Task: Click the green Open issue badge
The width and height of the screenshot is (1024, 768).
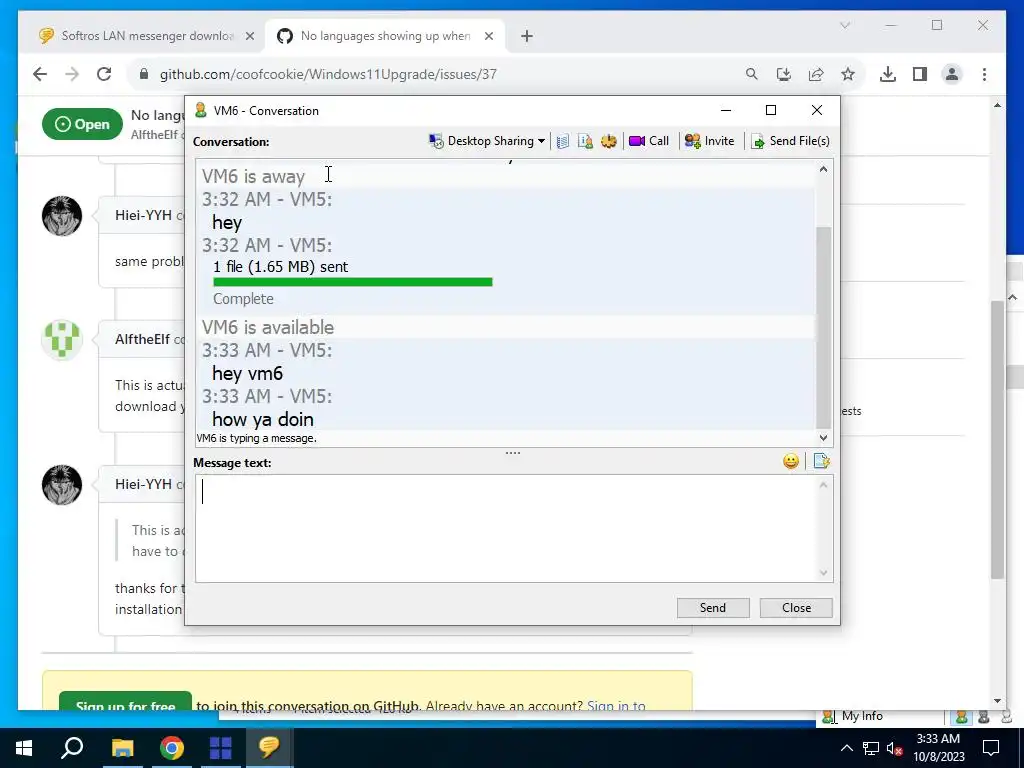Action: [x=82, y=124]
